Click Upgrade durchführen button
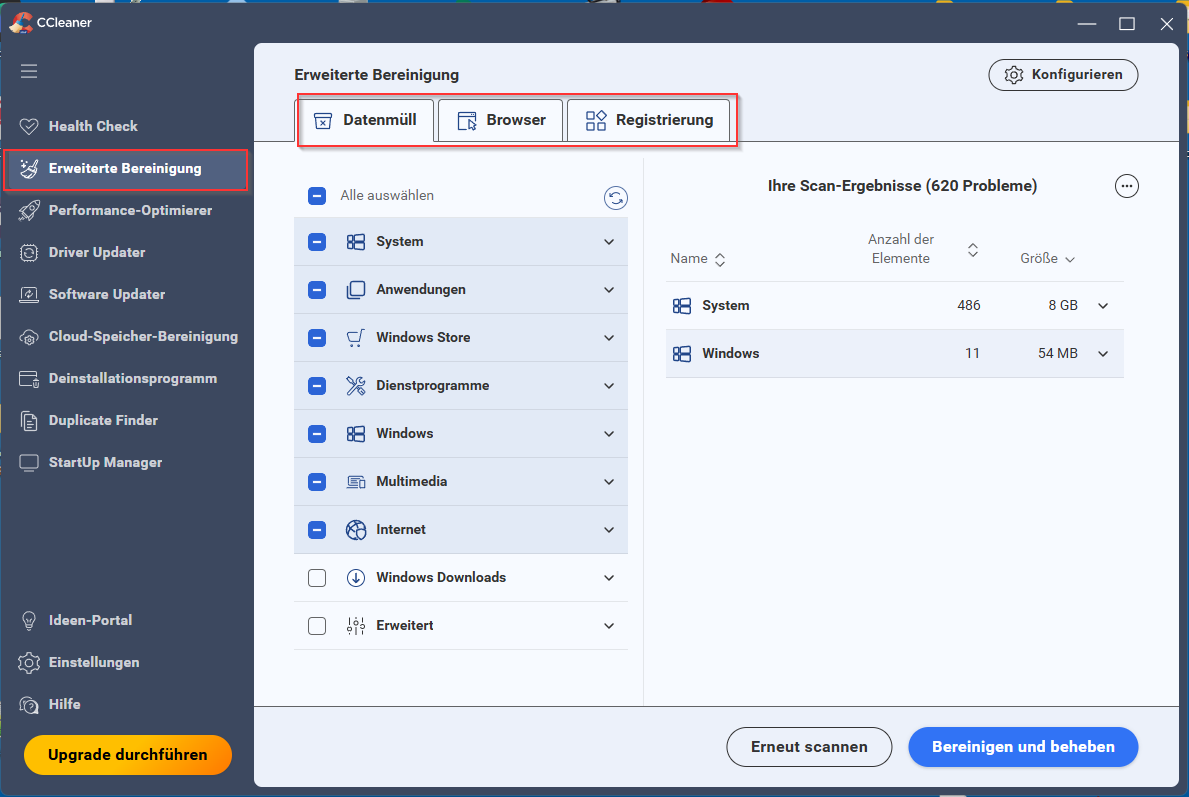 click(x=127, y=755)
